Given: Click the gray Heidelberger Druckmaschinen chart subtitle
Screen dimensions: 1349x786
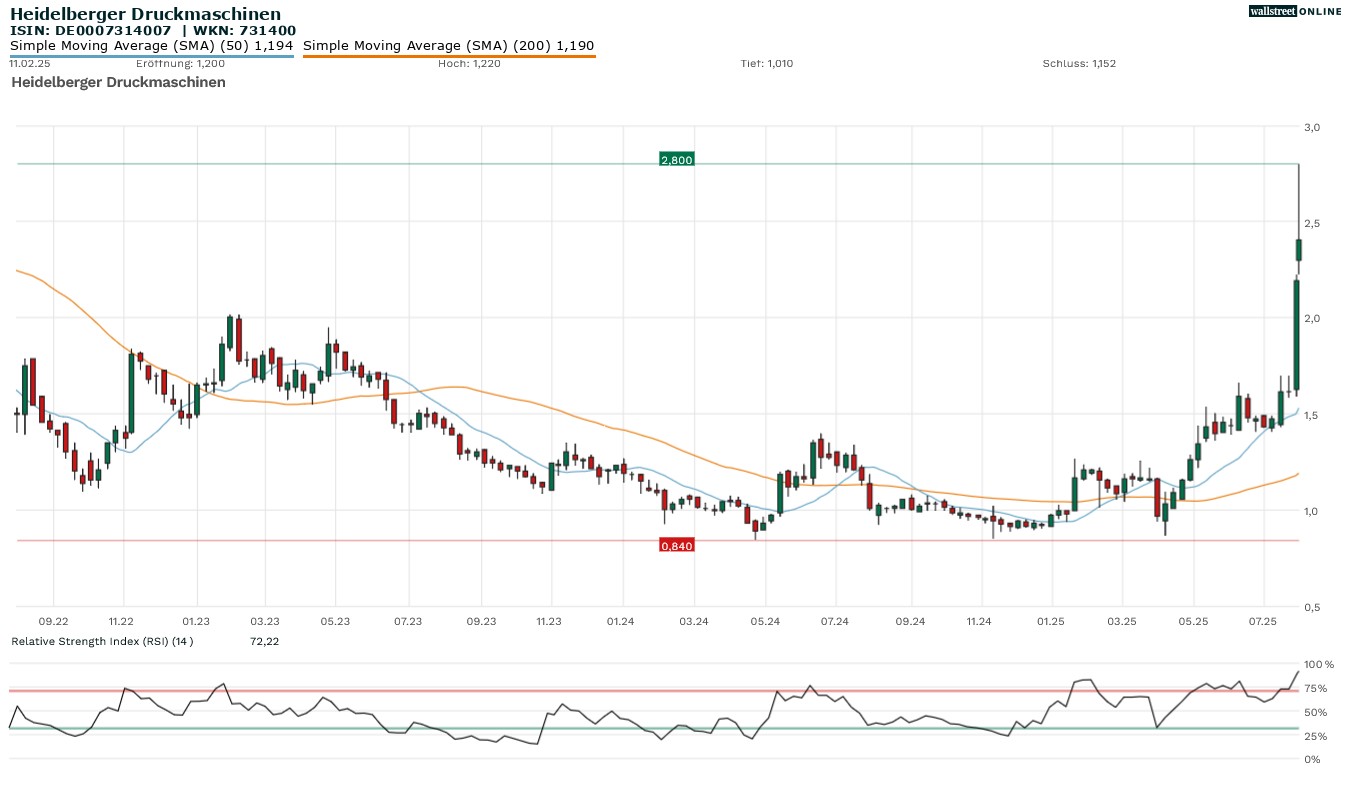Looking at the screenshot, I should coord(118,82).
